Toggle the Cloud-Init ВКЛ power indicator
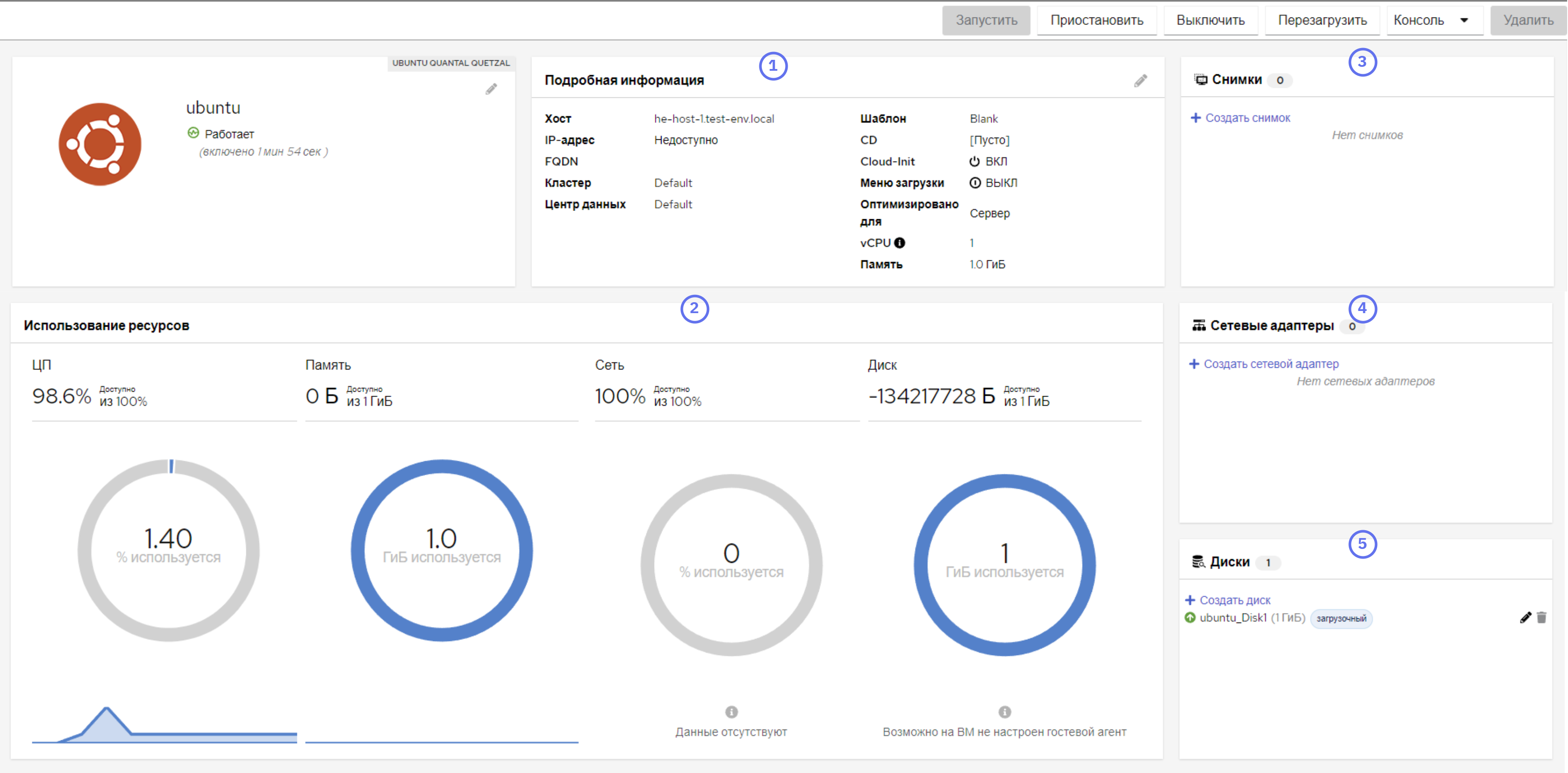 pyautogui.click(x=975, y=161)
